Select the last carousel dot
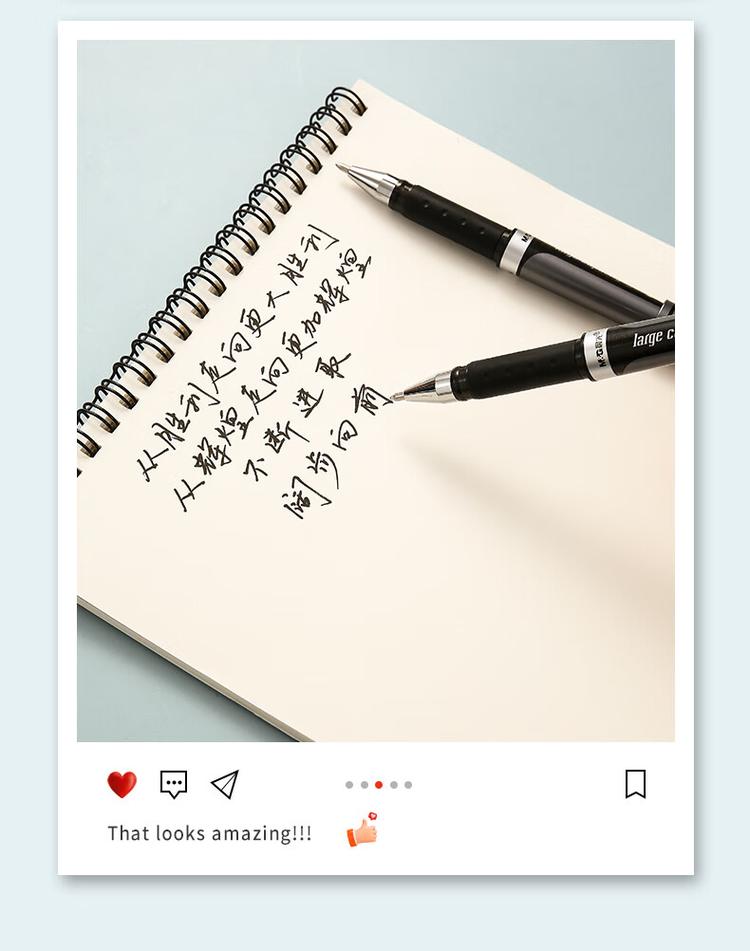The image size is (750, 951). [x=409, y=785]
